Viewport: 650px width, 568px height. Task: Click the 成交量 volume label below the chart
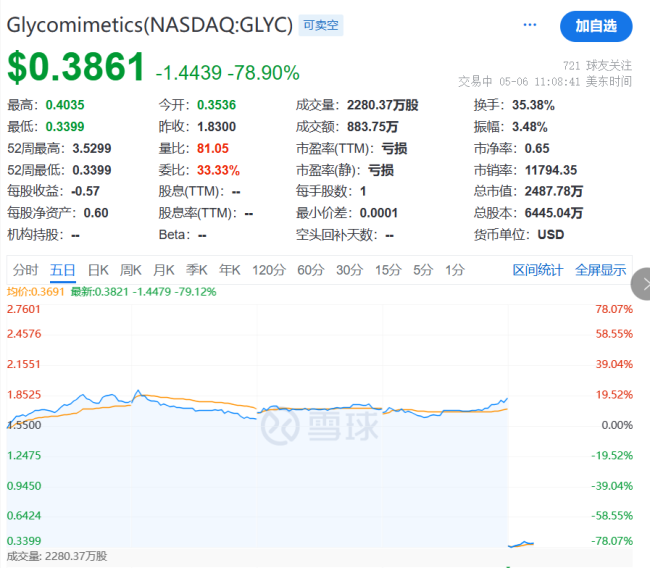pyautogui.click(x=57, y=556)
